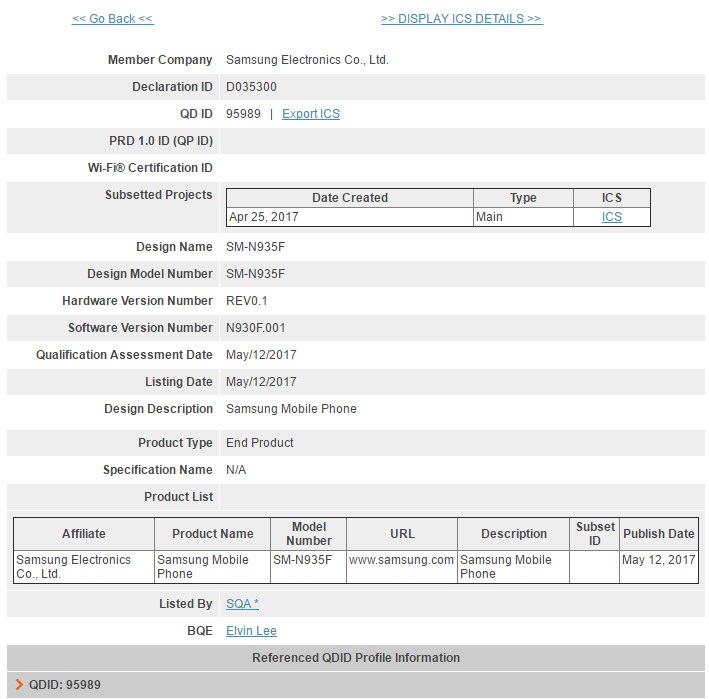Select Declaration ID value 'D035300'

(x=251, y=86)
